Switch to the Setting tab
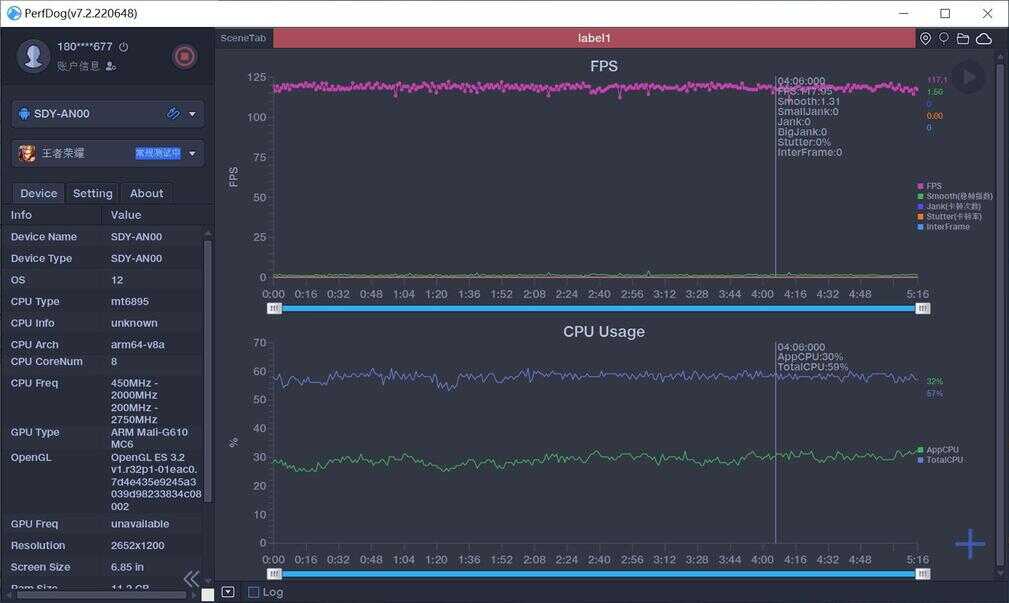 (x=92, y=193)
